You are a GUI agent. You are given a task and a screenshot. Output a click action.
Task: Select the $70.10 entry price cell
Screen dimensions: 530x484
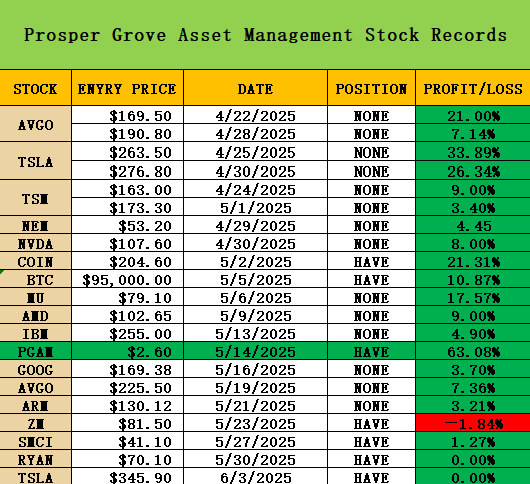point(127,459)
